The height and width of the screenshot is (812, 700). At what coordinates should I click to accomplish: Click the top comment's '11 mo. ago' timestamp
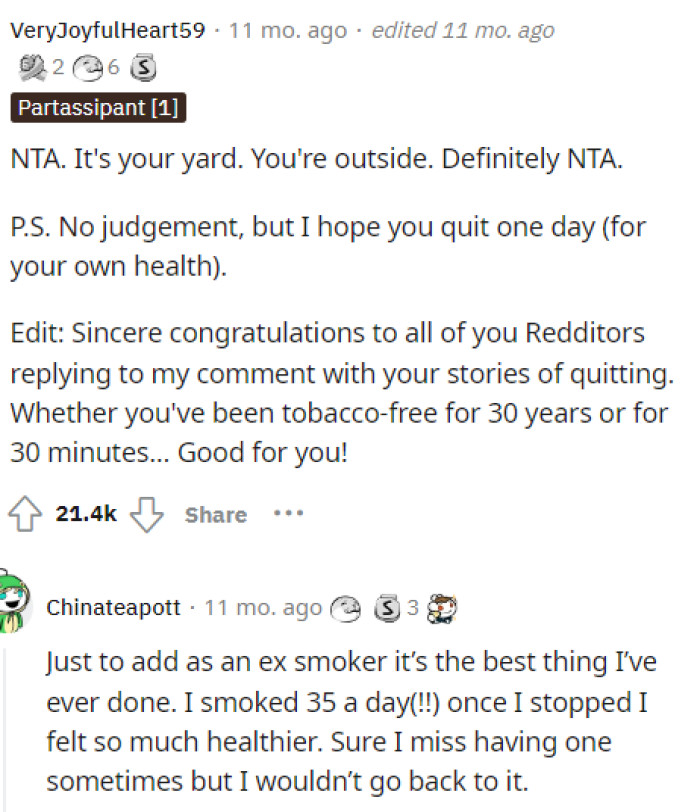click(288, 30)
